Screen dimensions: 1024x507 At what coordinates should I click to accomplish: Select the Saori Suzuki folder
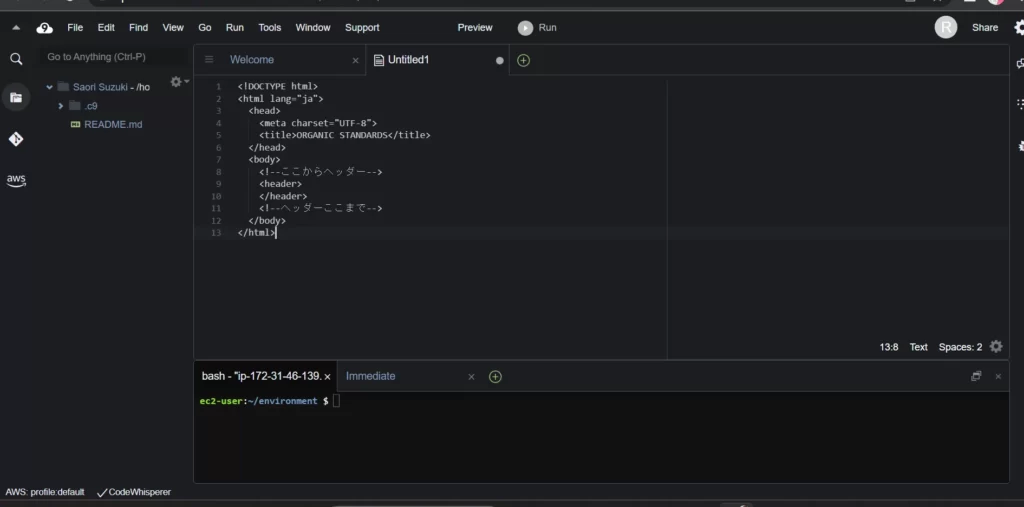tap(101, 87)
